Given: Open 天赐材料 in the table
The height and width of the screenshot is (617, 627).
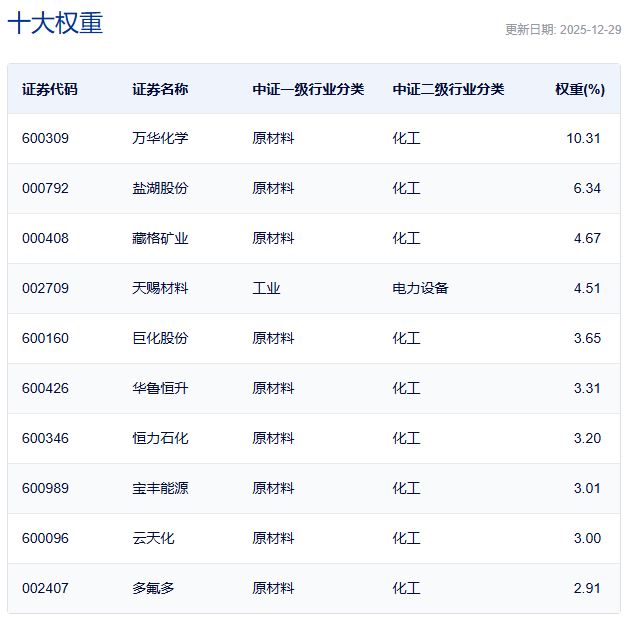Looking at the screenshot, I should [159, 288].
